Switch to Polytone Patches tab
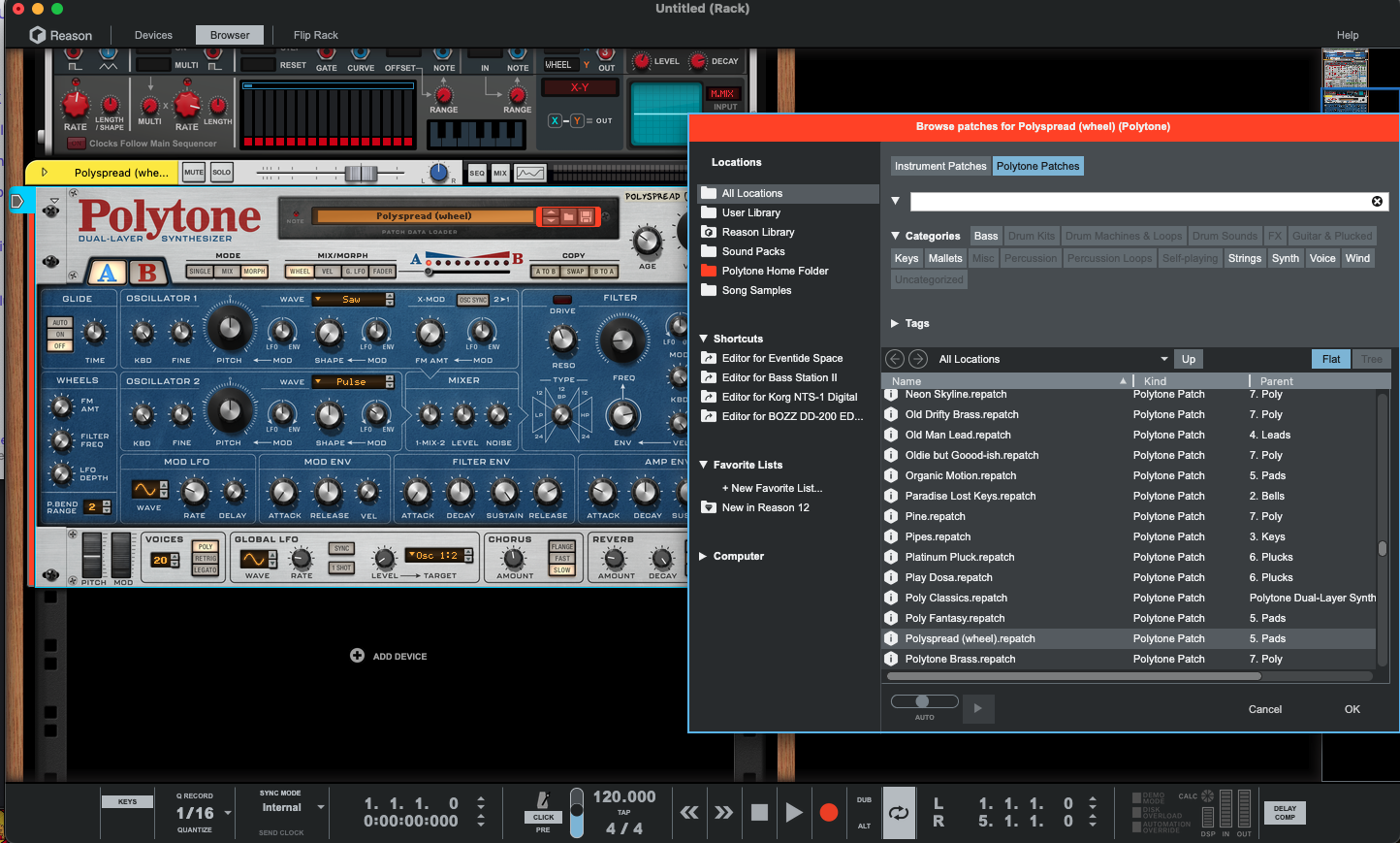Viewport: 1400px width, 843px height. point(1037,166)
